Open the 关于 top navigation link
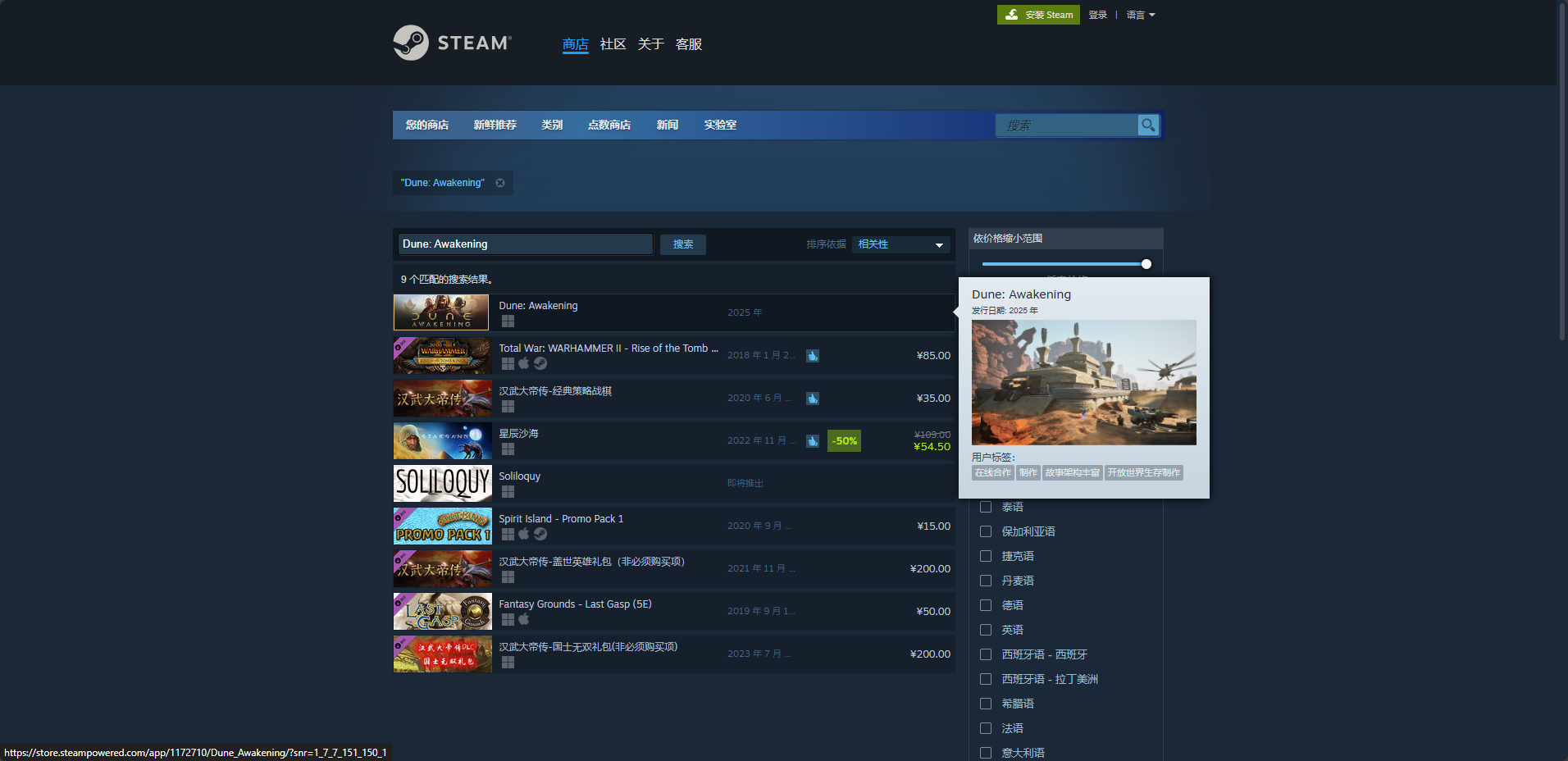Viewport: 1568px width, 761px height. 651,44
